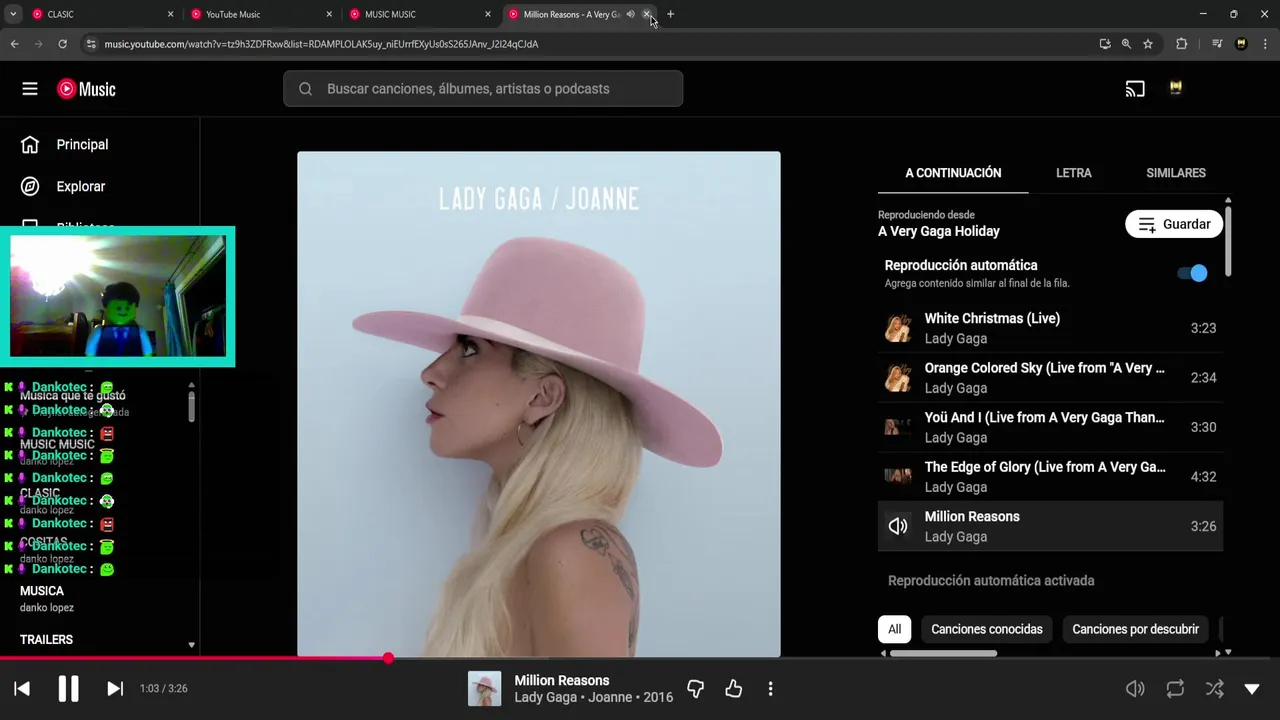Play Orange Colored Sky from queue
Image resolution: width=1280 pixels, height=720 pixels.
(1050, 378)
